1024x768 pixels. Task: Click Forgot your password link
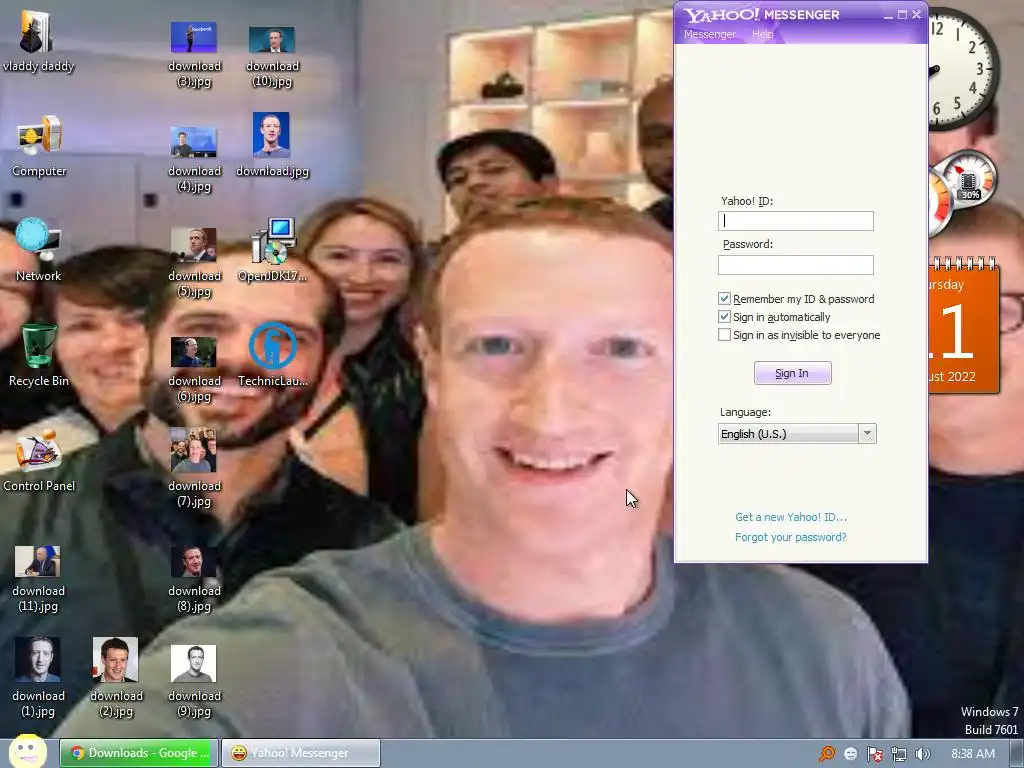coord(790,537)
